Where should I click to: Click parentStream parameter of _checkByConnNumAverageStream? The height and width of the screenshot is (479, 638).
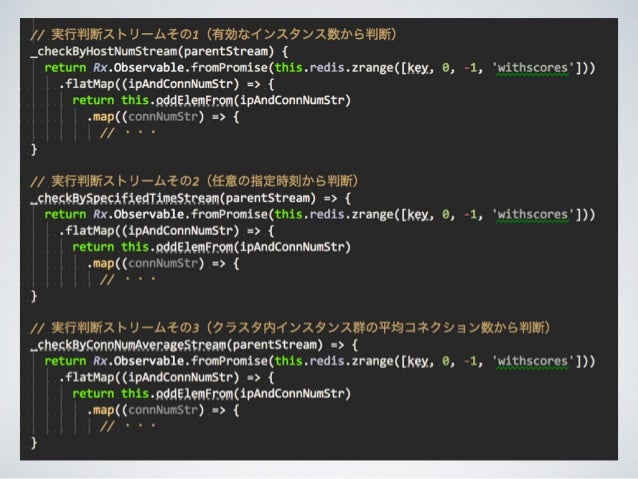click(275, 345)
